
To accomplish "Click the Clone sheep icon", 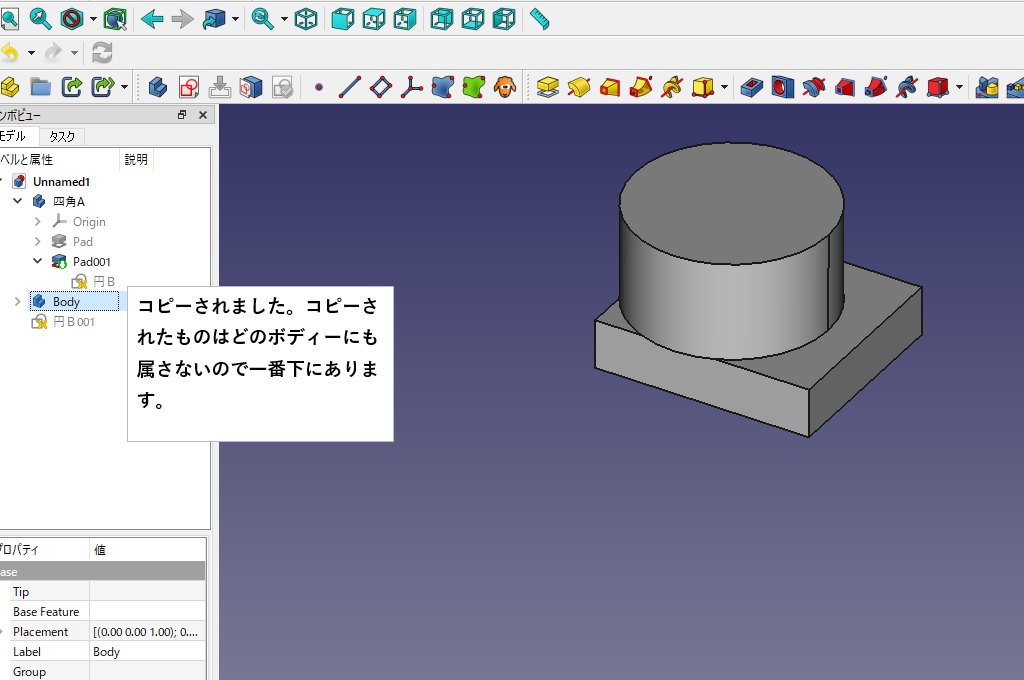I will 505,86.
